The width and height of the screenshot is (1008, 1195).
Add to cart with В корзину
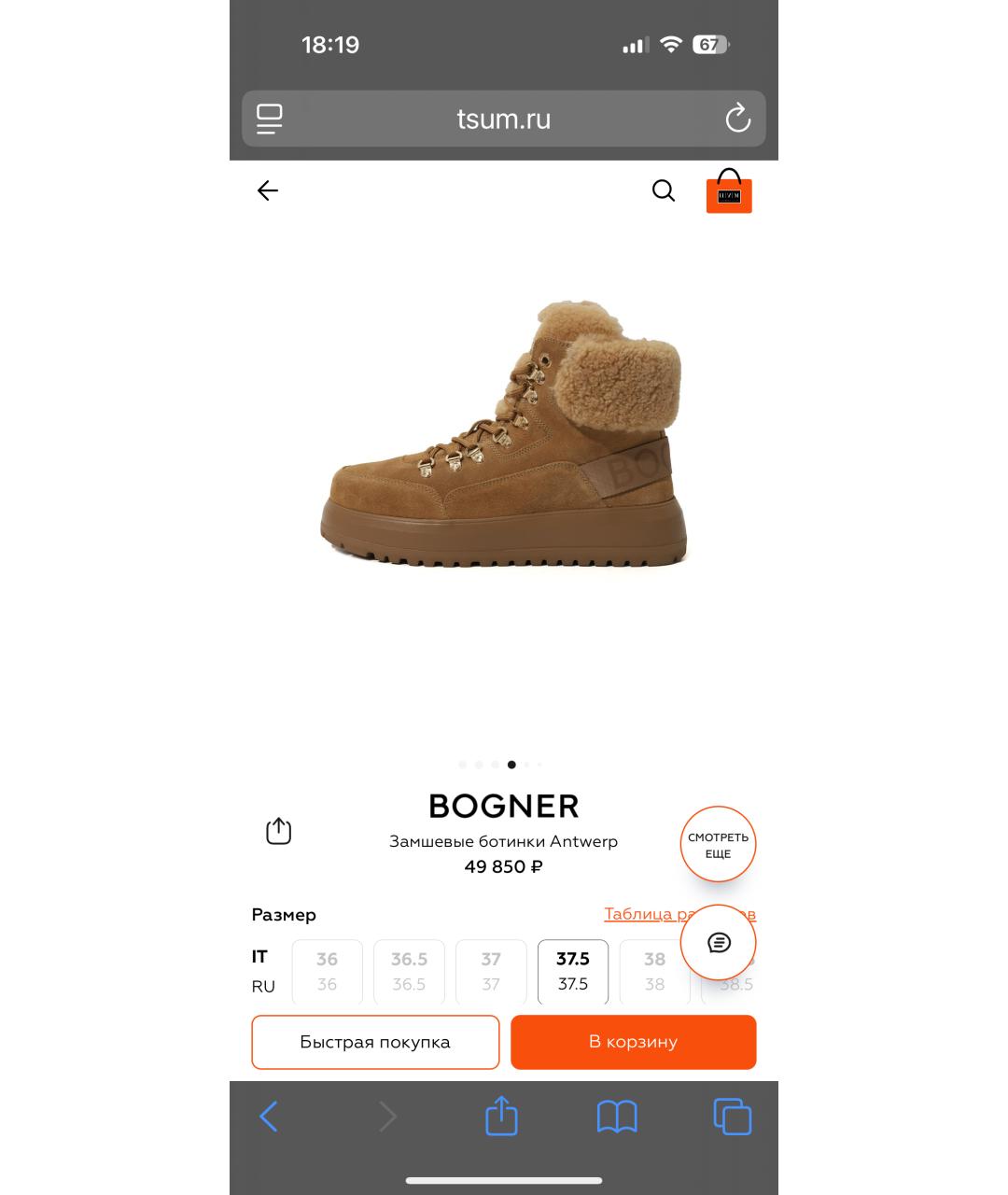coord(634,1042)
